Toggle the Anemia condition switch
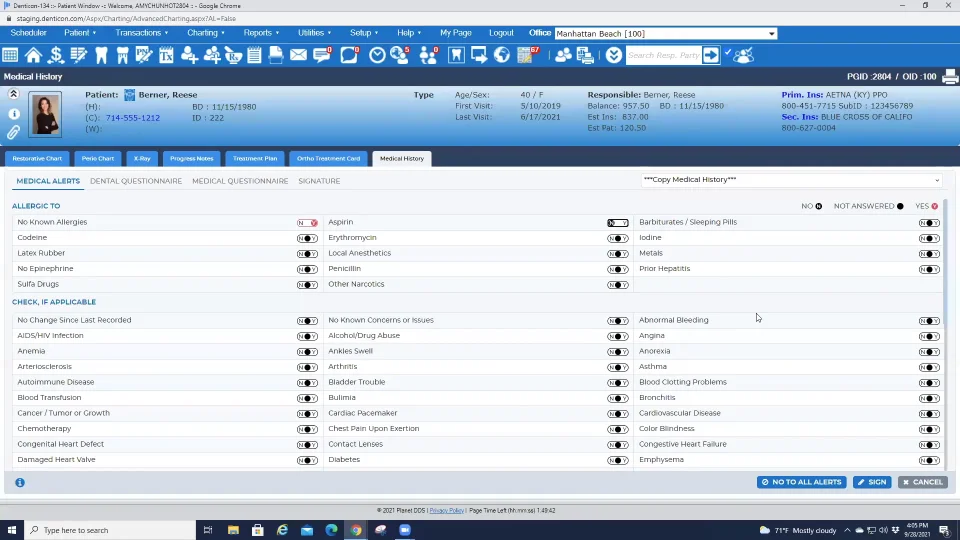The width and height of the screenshot is (960, 540). [x=307, y=352]
